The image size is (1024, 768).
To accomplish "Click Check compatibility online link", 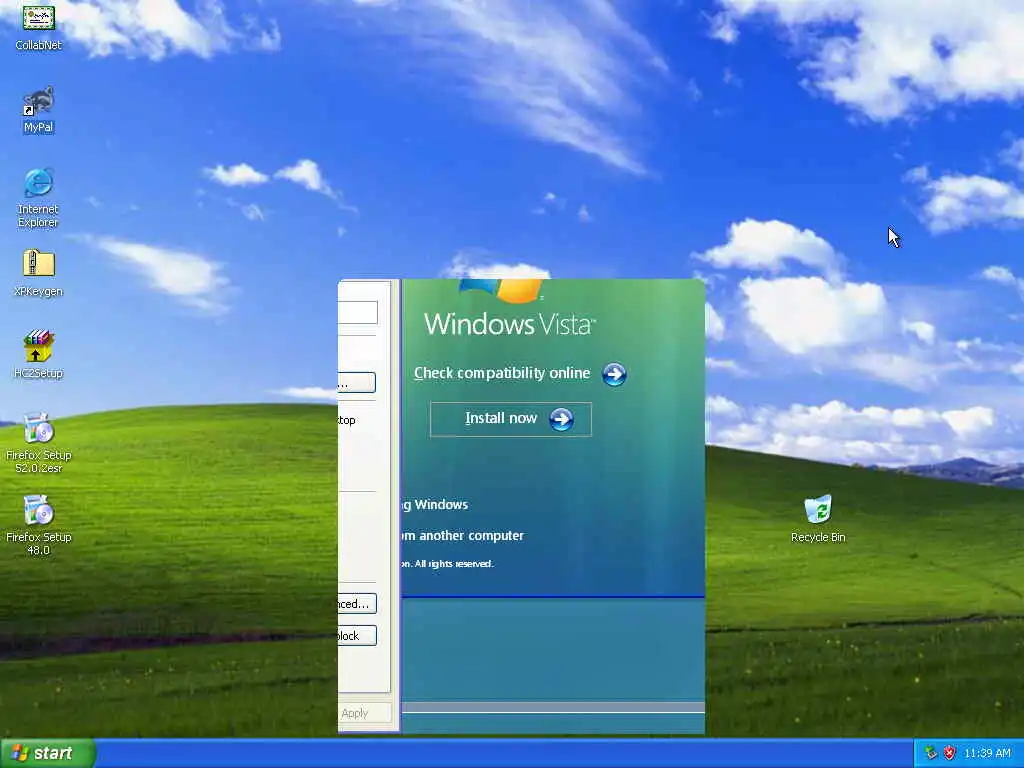I will 502,373.
